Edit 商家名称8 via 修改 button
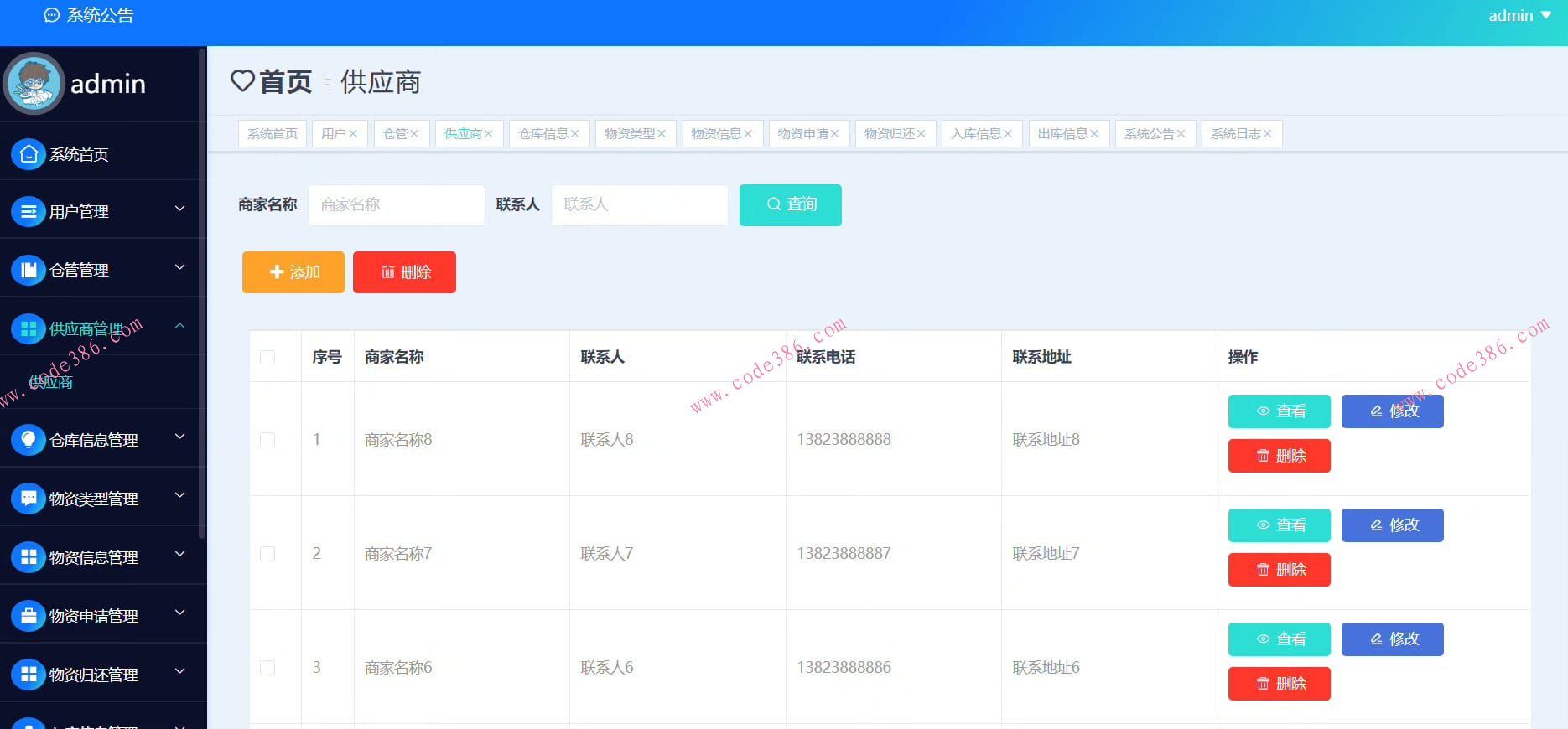This screenshot has height=729, width=1568. 1393,411
